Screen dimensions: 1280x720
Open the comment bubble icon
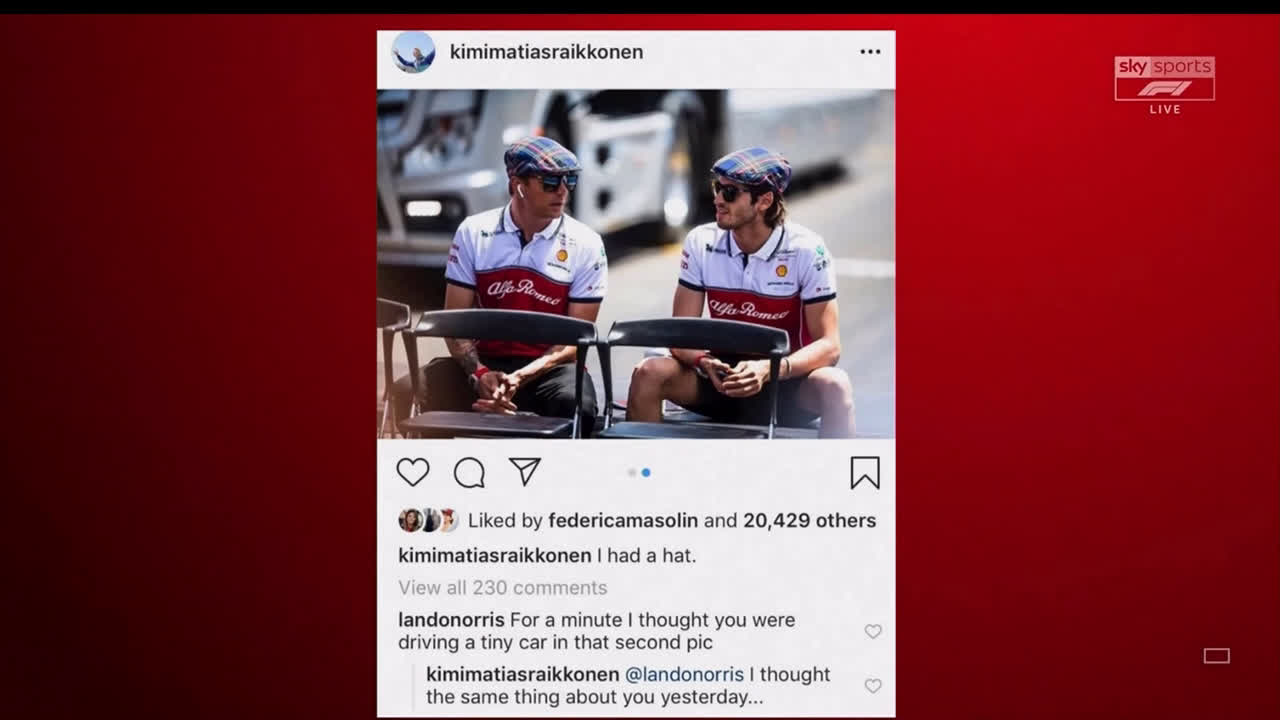tap(469, 473)
